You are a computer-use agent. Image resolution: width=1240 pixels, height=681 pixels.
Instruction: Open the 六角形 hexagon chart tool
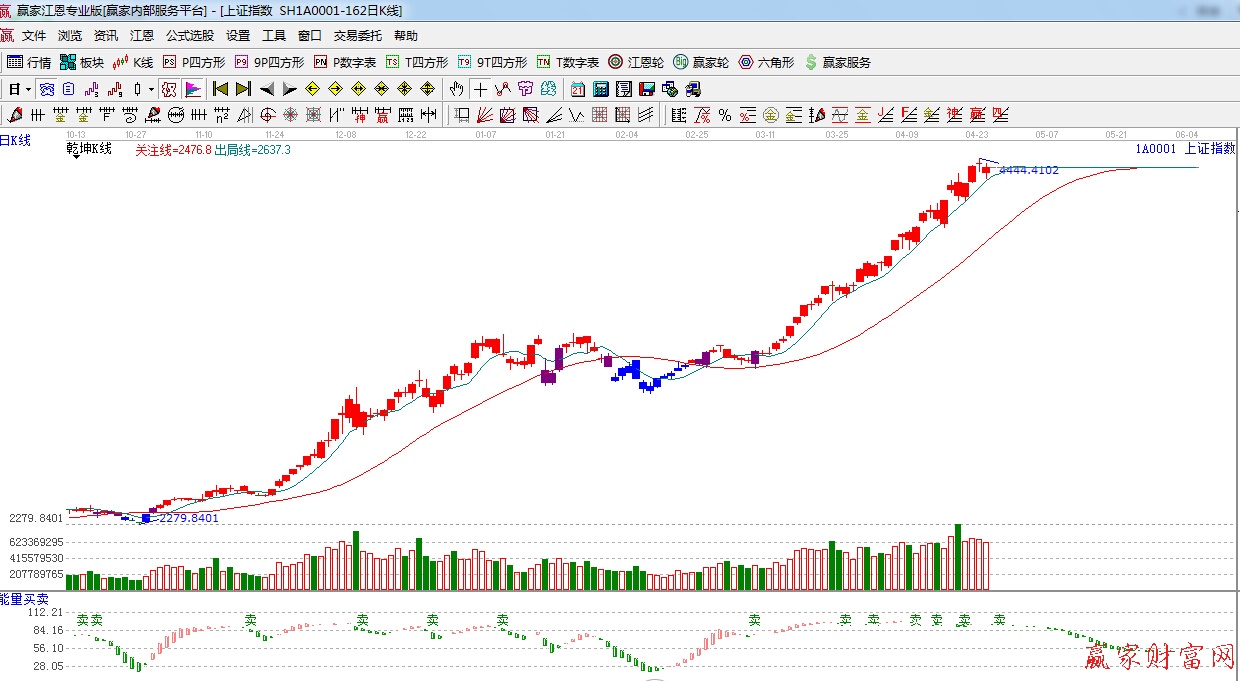(766, 62)
